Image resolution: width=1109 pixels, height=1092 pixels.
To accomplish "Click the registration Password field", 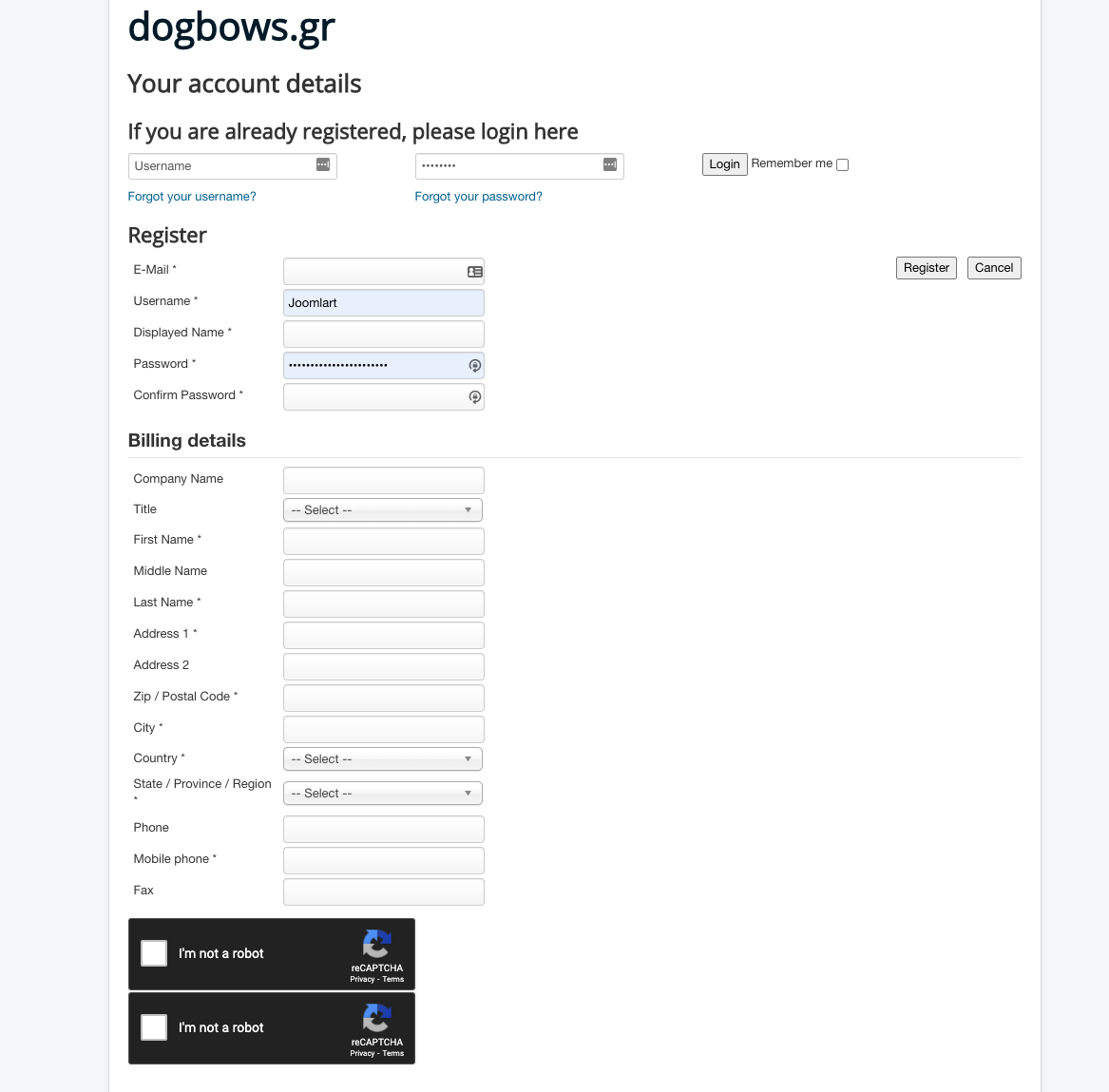I will [x=383, y=366].
